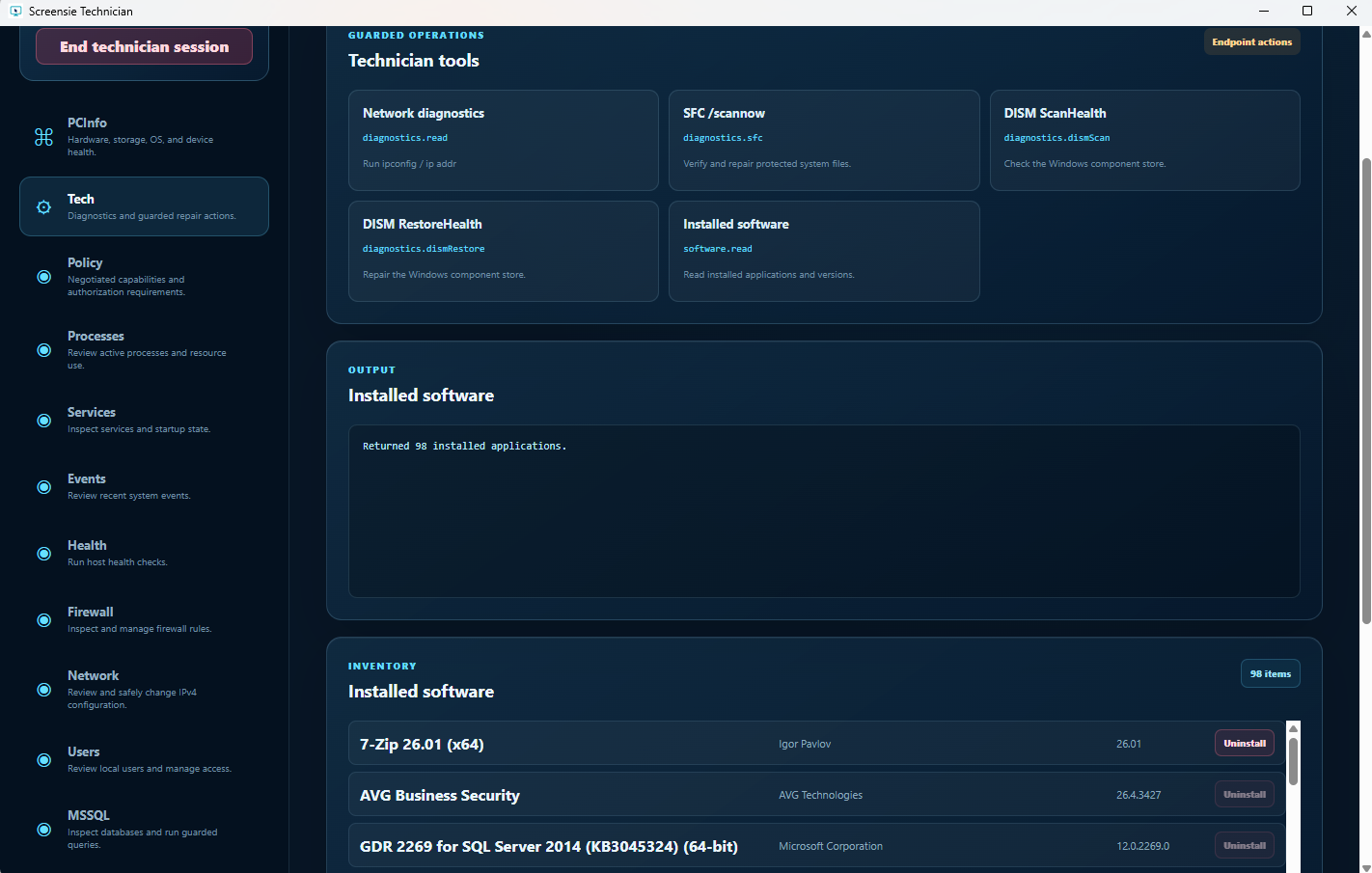Screen dimensions: 1372x873
Task: Run the DISM RestoreHealth tool
Action: (x=504, y=251)
